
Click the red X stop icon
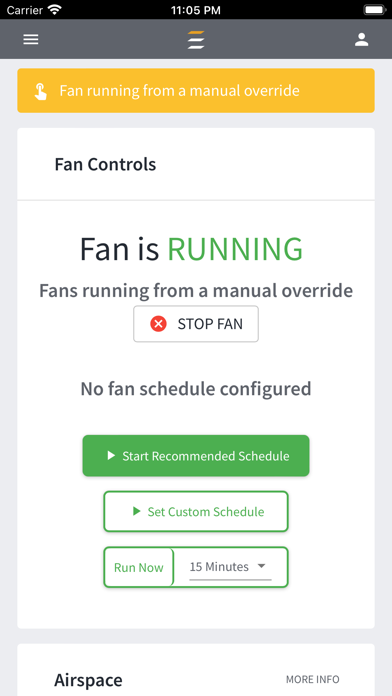pyautogui.click(x=158, y=324)
